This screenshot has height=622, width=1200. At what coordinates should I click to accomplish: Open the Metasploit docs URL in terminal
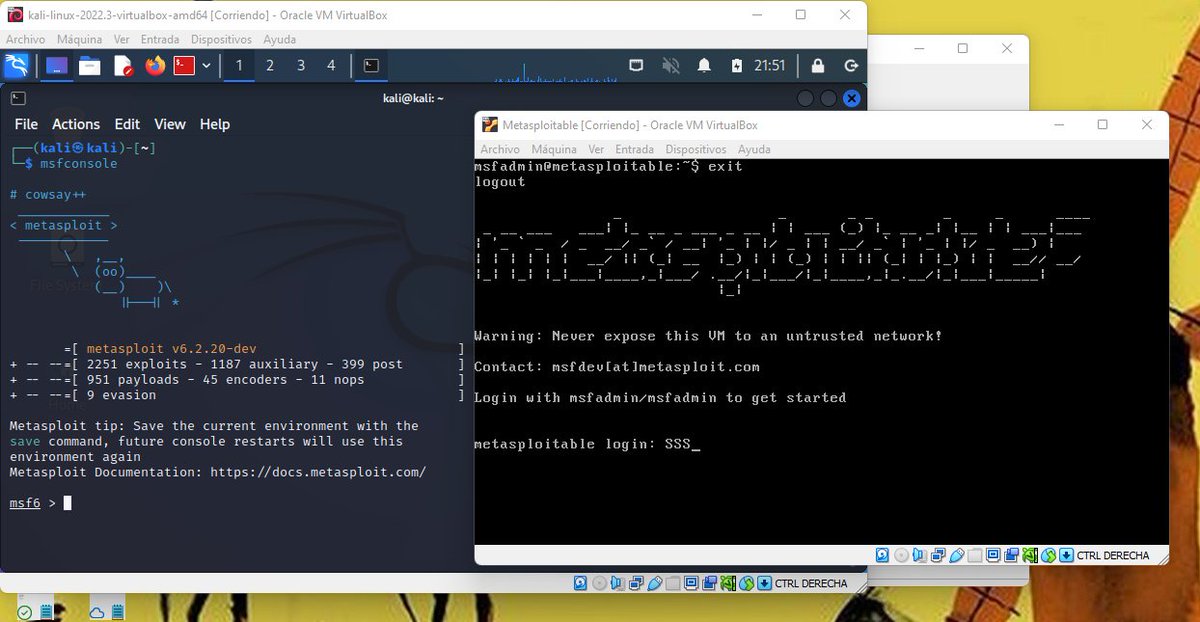(x=318, y=472)
